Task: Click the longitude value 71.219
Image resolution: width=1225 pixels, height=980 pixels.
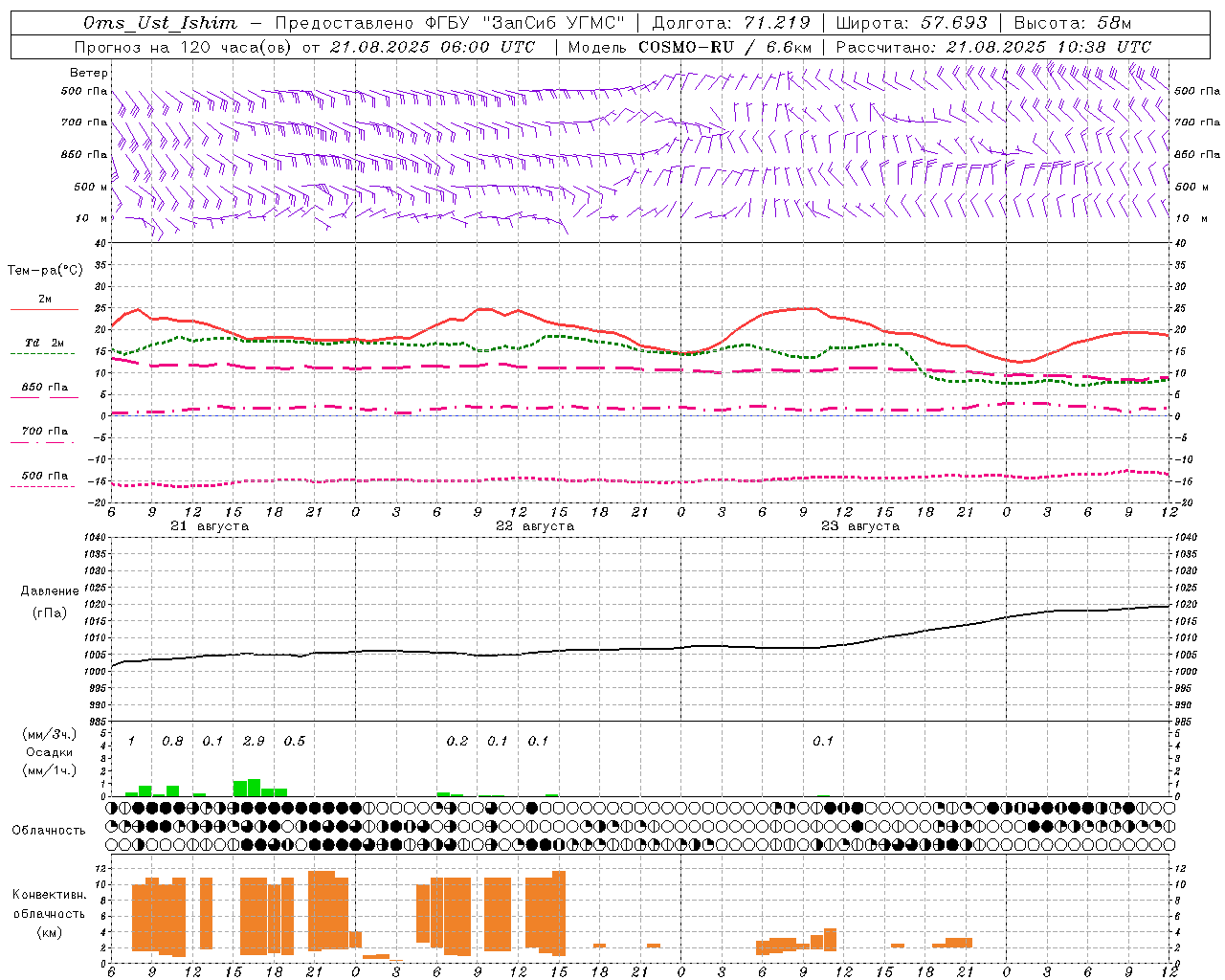Action: pos(778,23)
